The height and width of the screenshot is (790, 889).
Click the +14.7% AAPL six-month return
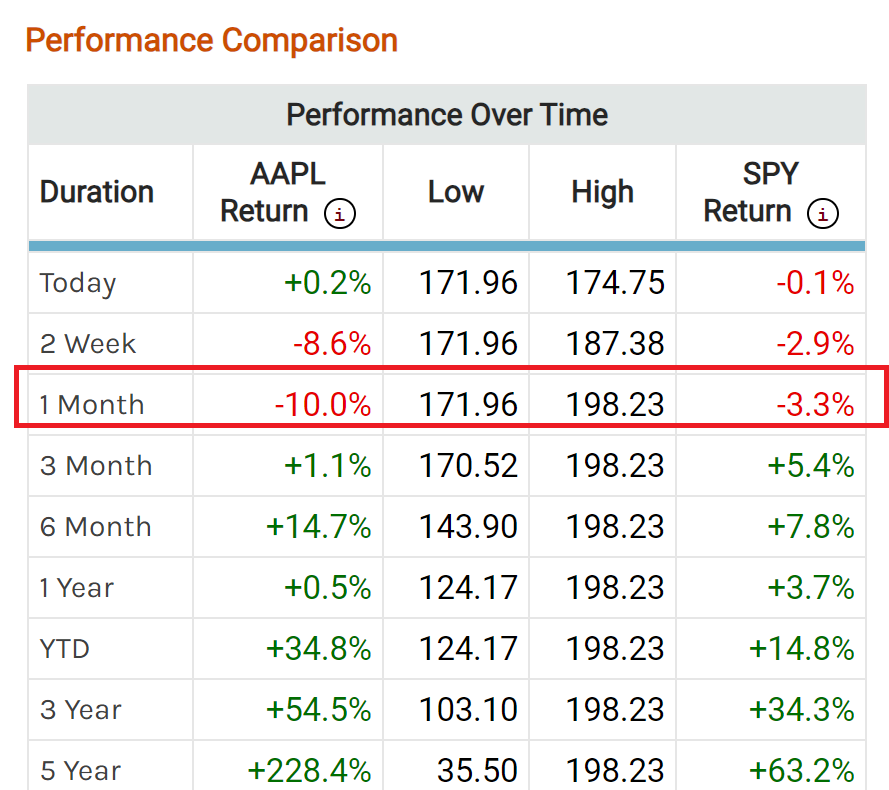319,526
